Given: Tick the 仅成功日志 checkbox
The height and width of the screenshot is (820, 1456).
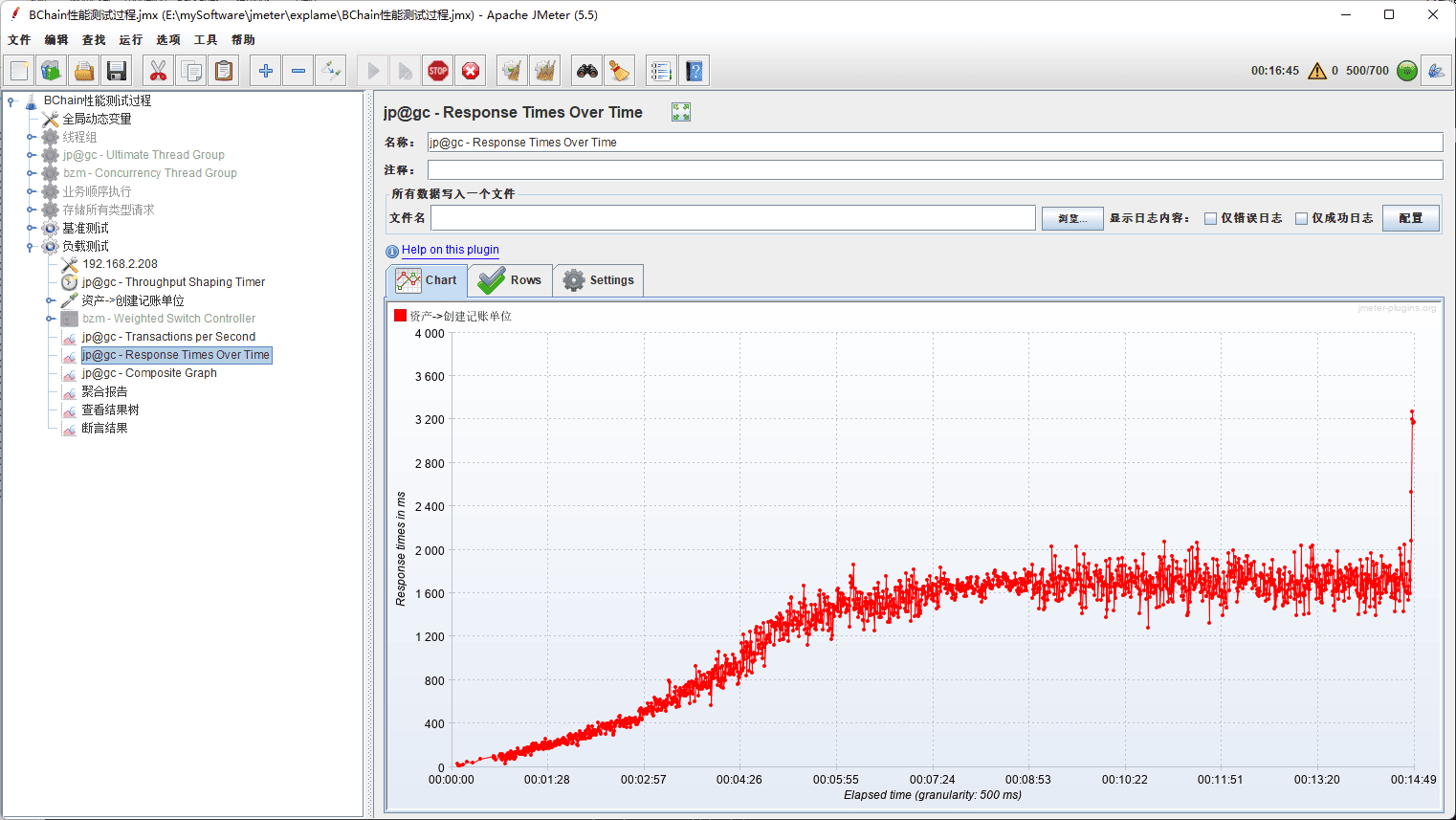Looking at the screenshot, I should click(x=1301, y=218).
